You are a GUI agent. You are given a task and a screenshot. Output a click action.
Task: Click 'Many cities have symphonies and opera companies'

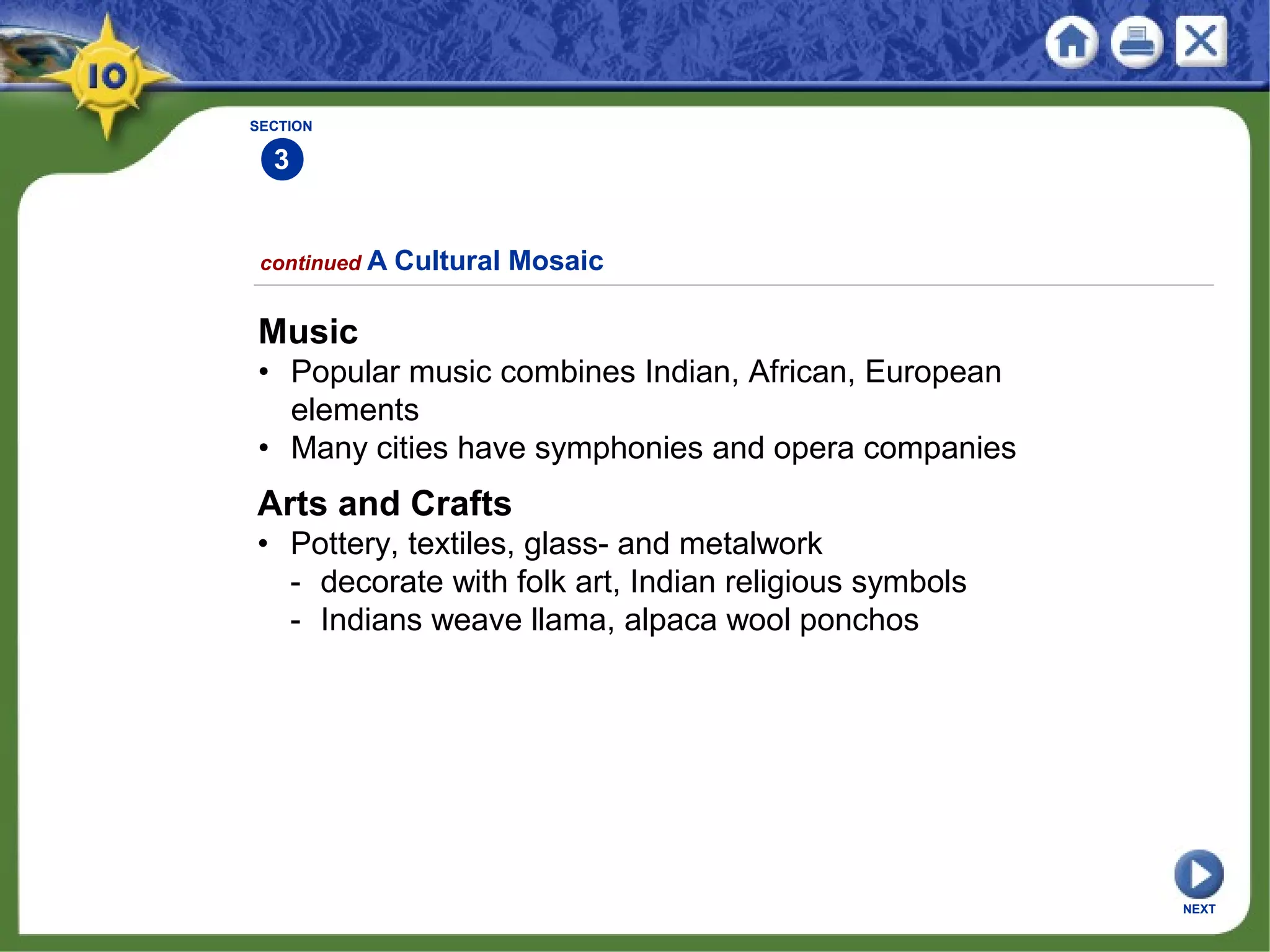coord(654,448)
